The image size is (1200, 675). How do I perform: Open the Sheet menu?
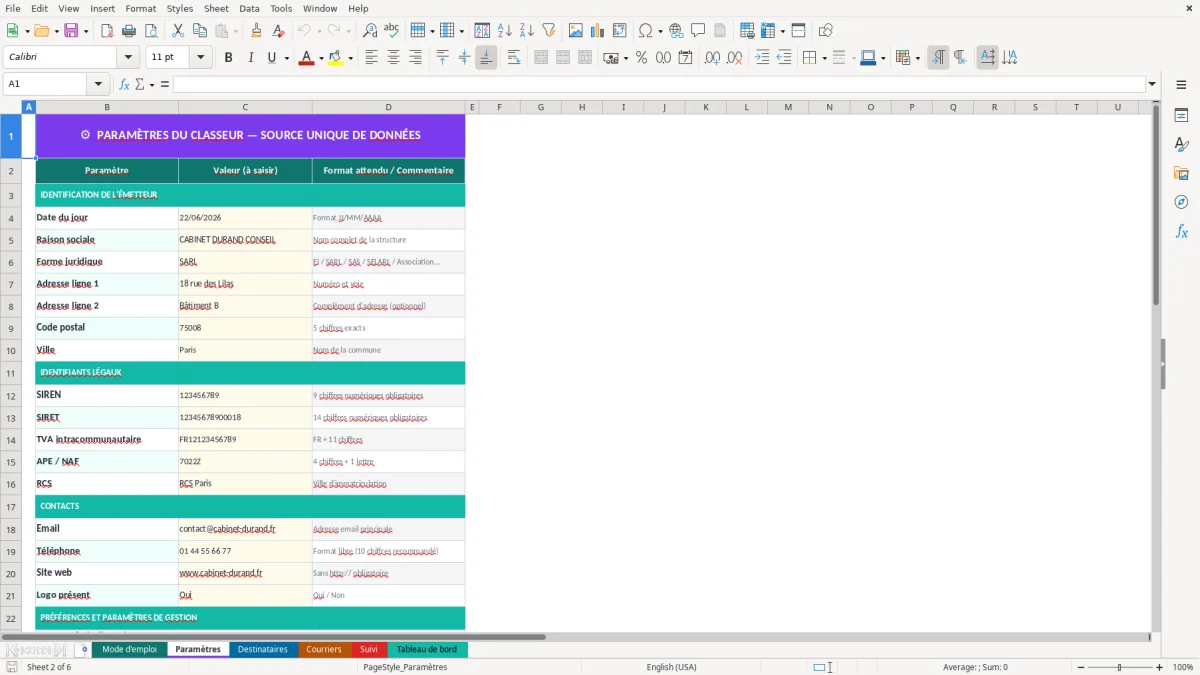point(217,8)
